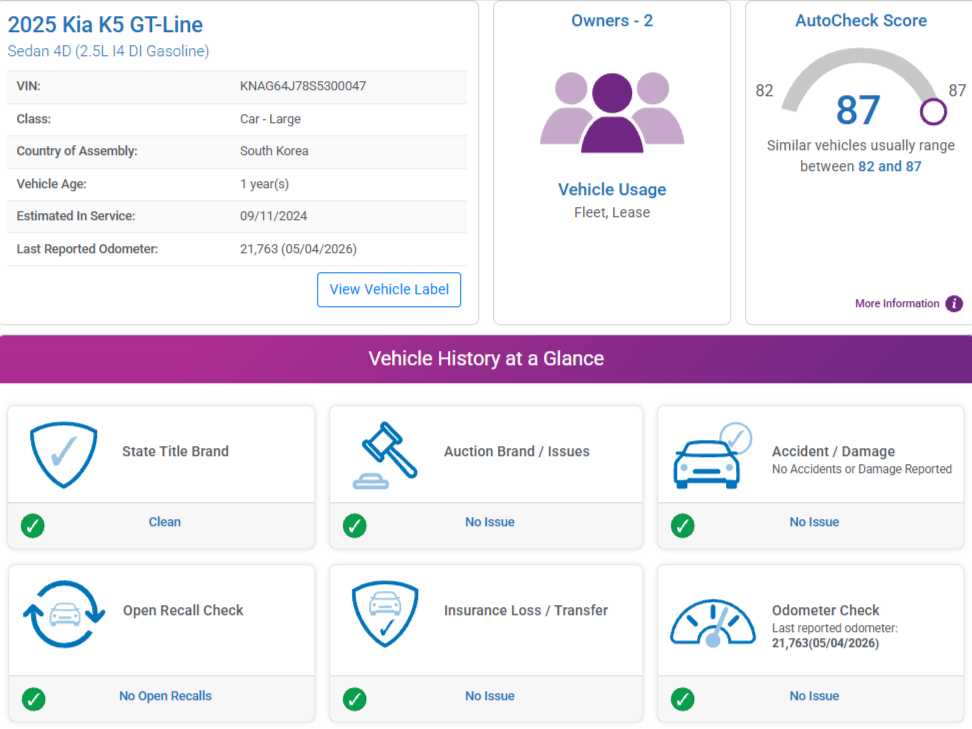Click the Country of Assembly label

click(77, 151)
